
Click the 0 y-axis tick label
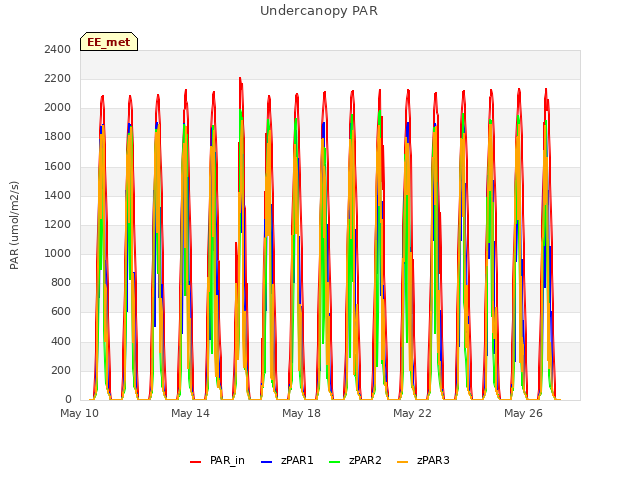pos(68,400)
